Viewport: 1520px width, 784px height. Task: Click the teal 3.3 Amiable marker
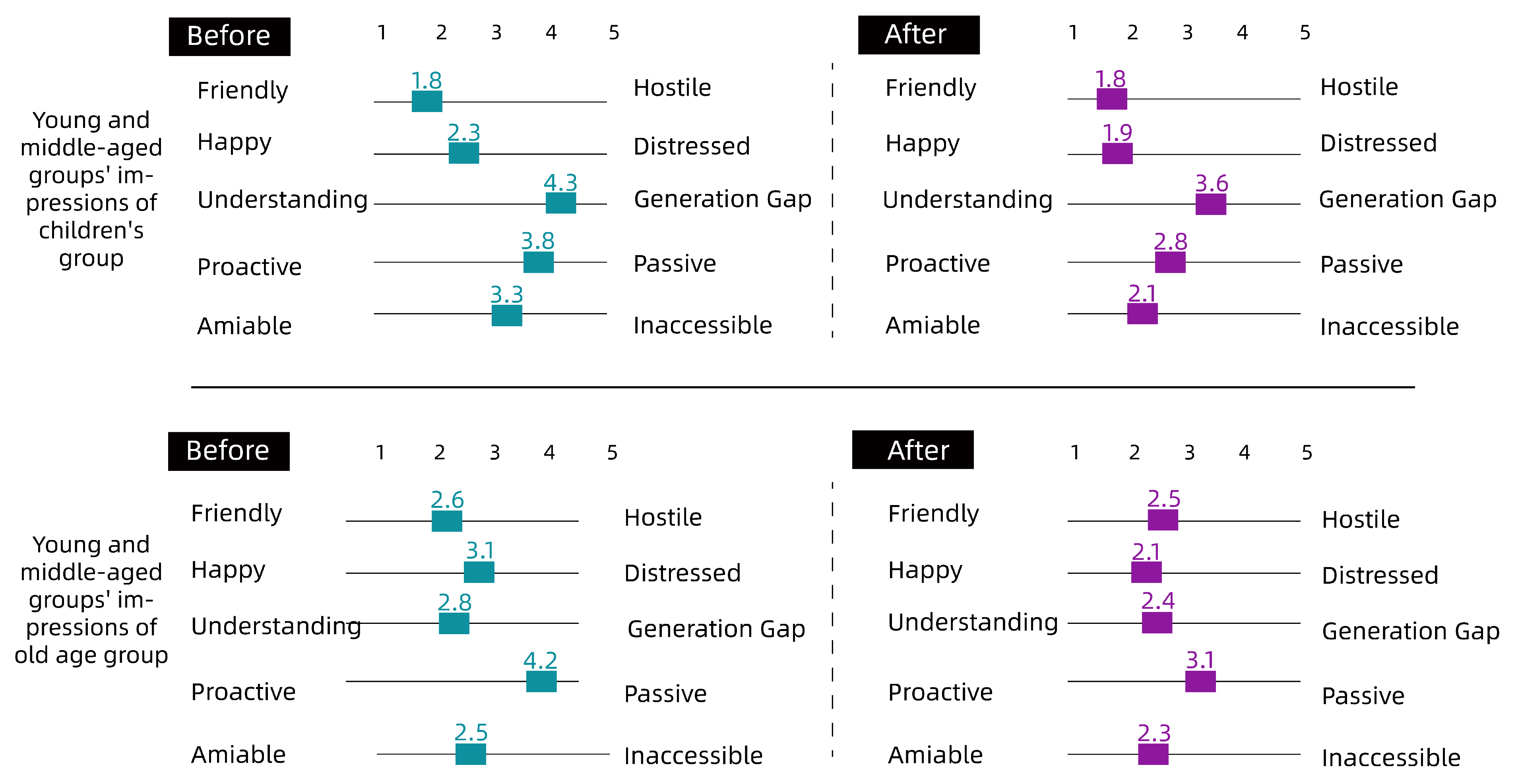click(x=506, y=315)
